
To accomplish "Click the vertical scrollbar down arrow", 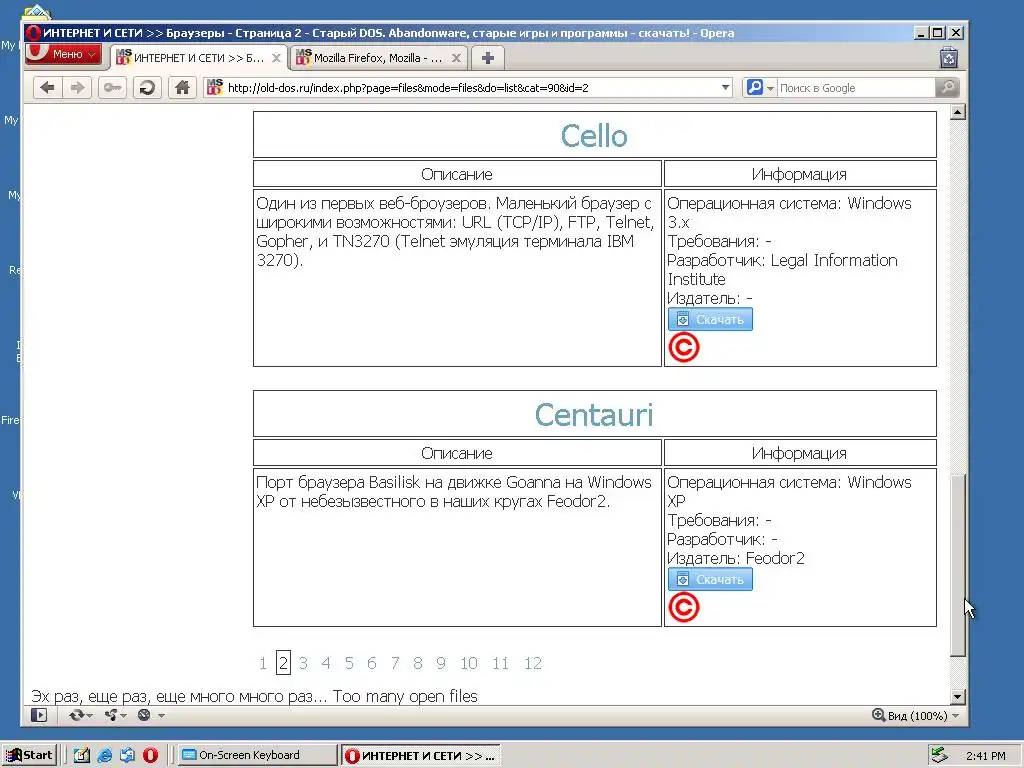I will click(957, 697).
